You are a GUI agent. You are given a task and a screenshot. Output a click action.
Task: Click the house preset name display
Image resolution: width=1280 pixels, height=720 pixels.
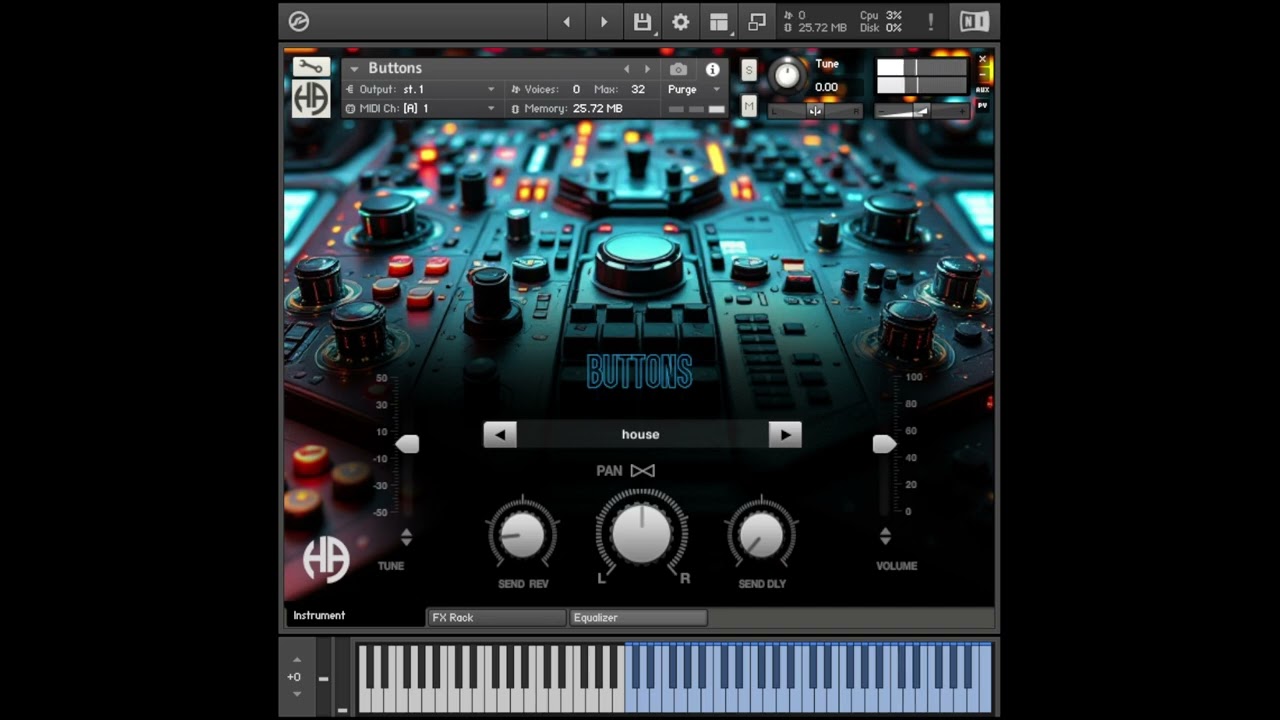click(x=642, y=434)
